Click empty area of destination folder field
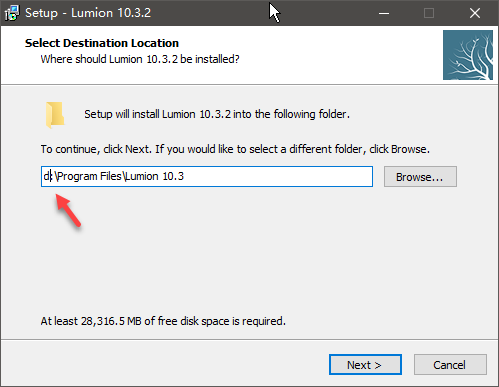This screenshot has width=499, height=387. point(277,176)
